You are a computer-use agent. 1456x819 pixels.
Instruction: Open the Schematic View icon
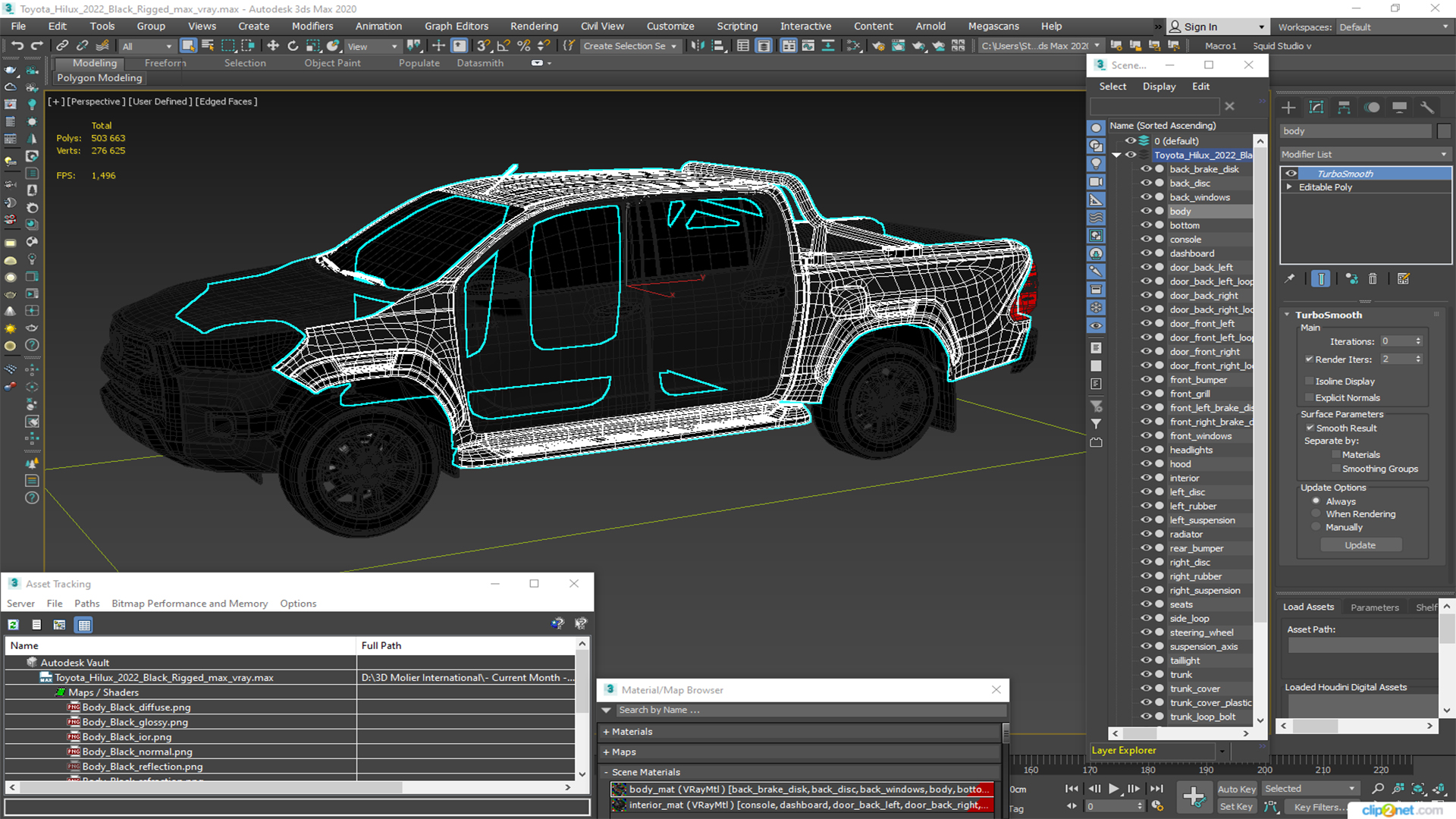(x=854, y=46)
